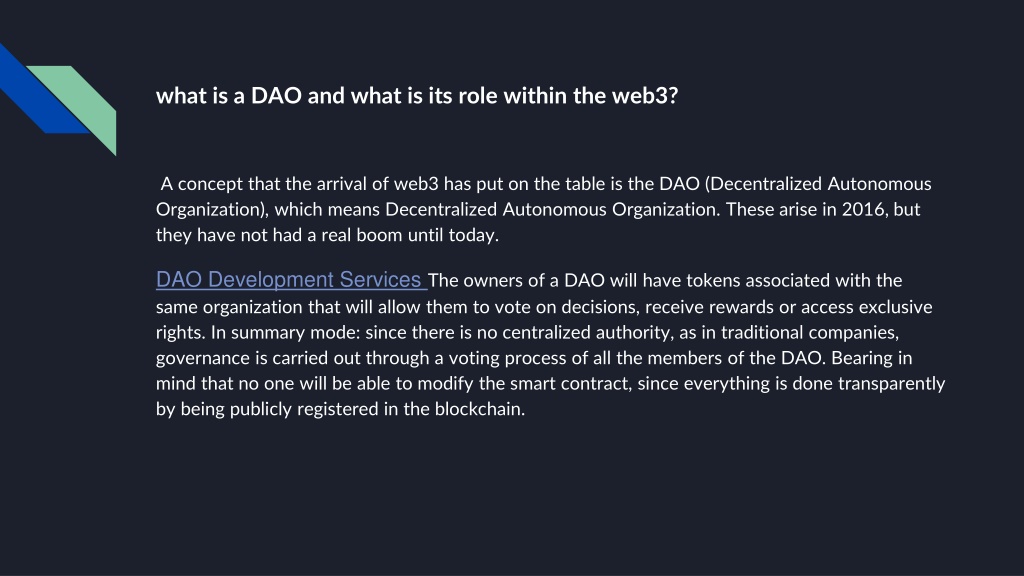This screenshot has height=576, width=1024.
Task: Select the slide title about DAO and web3
Action: [417, 96]
